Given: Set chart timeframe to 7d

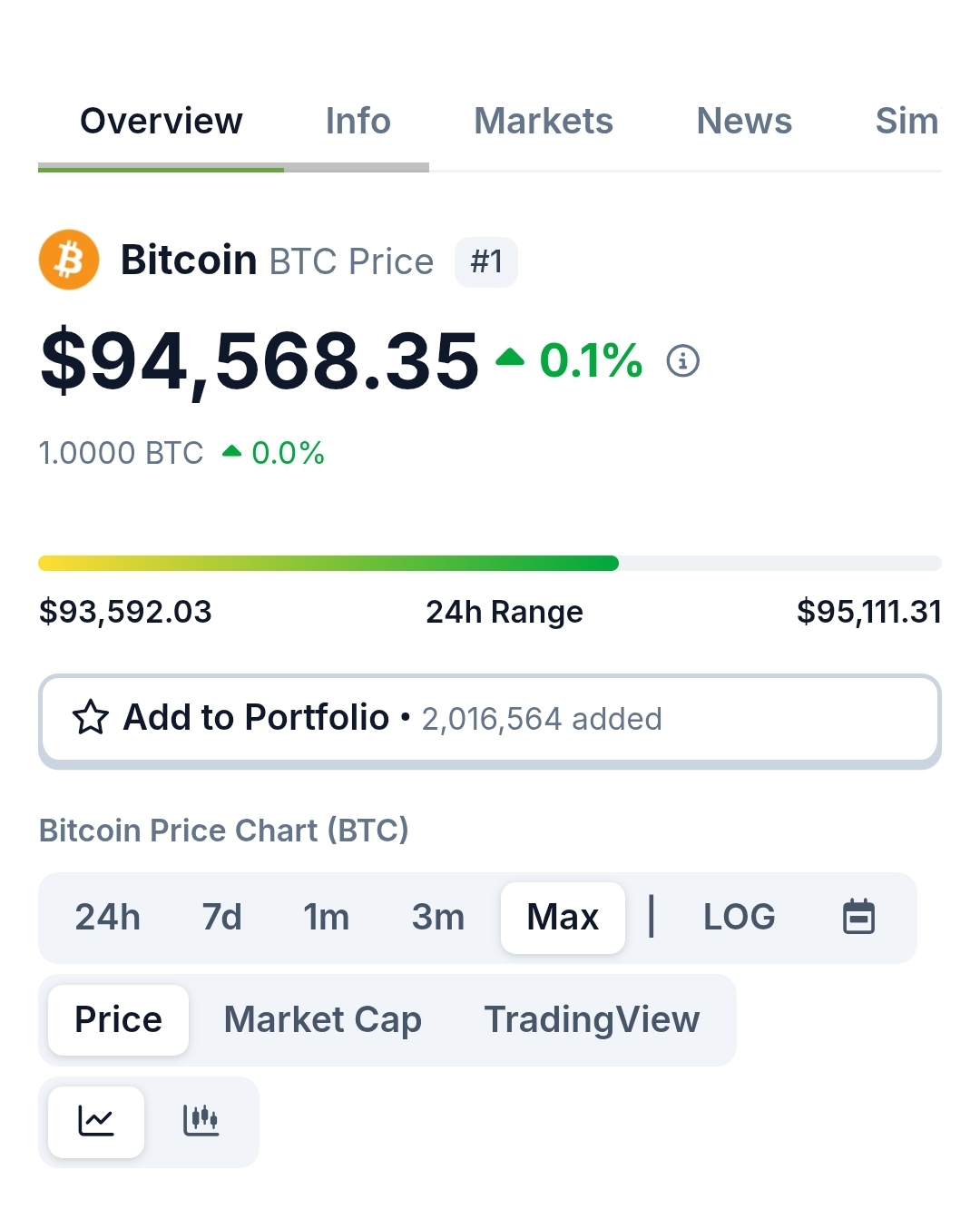Looking at the screenshot, I should click(222, 918).
